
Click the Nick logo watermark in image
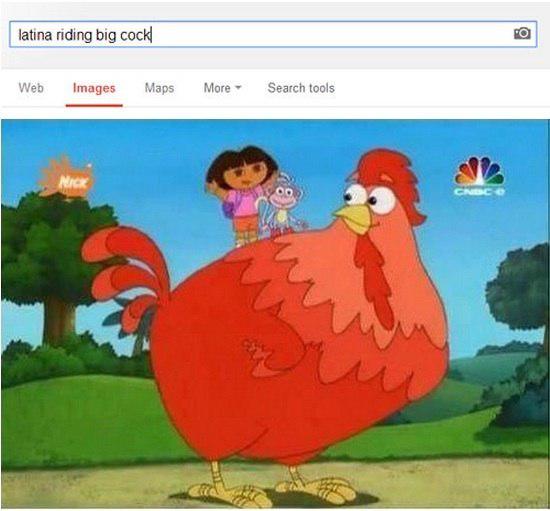66,177
